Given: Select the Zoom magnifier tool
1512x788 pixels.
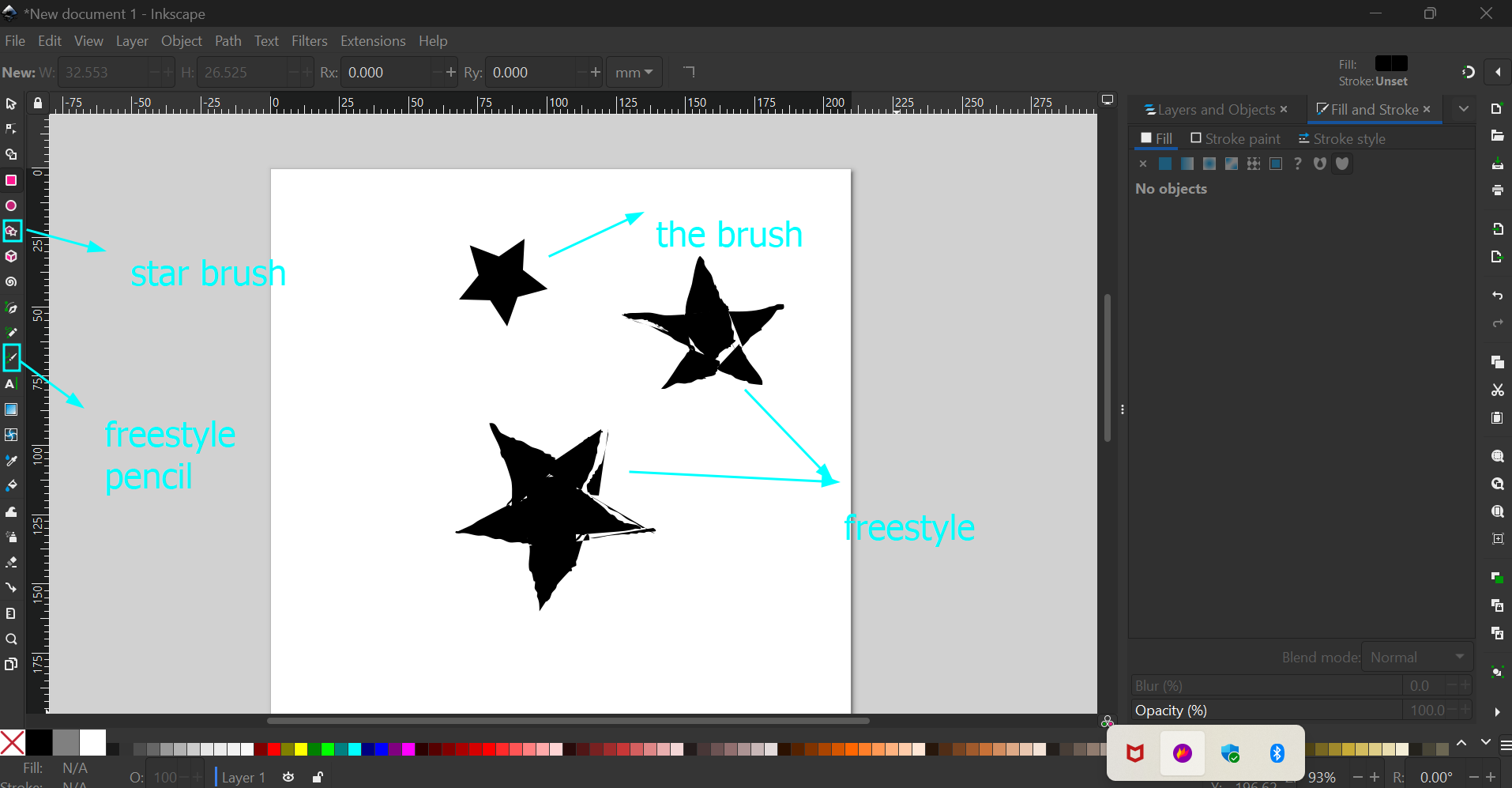Looking at the screenshot, I should (11, 639).
